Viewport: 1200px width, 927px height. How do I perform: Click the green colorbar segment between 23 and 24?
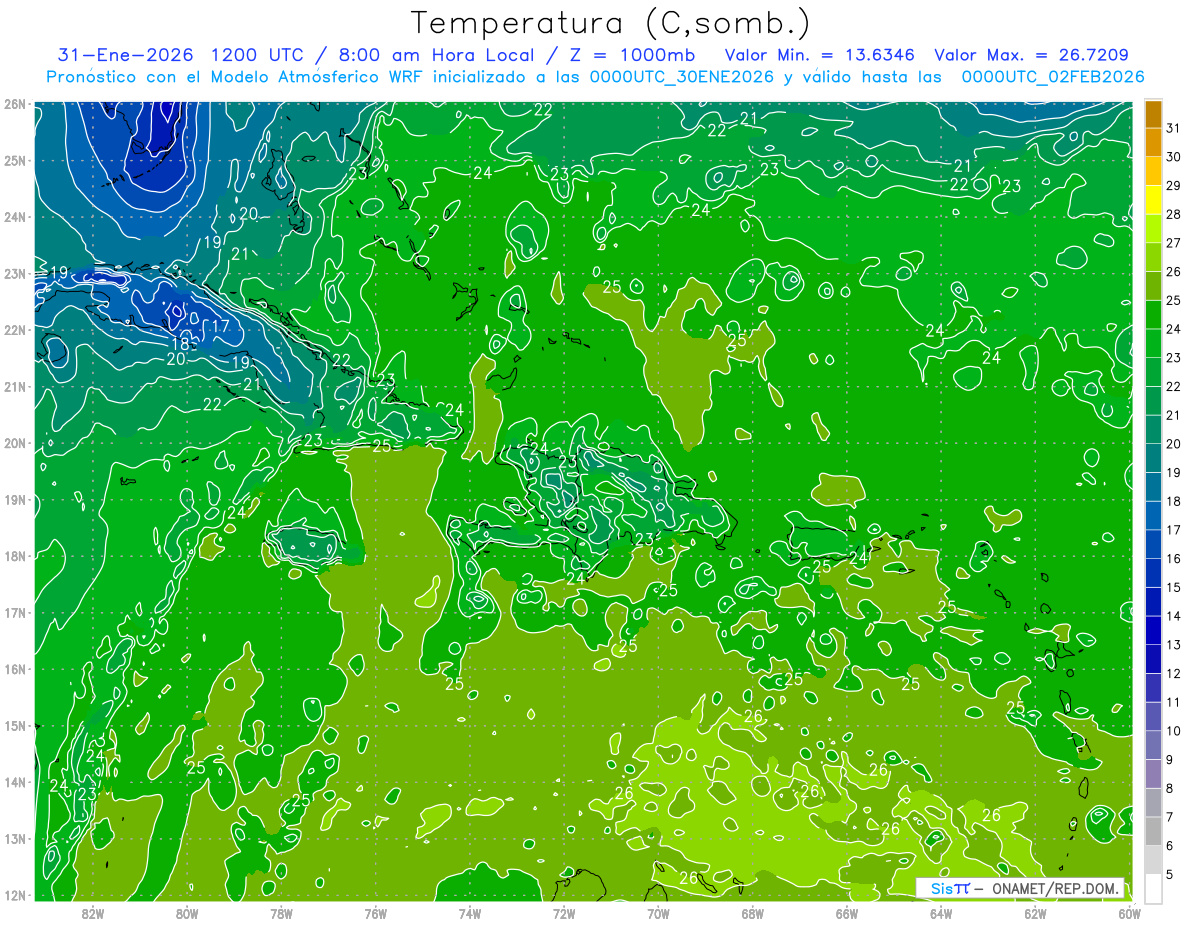[x=1153, y=343]
